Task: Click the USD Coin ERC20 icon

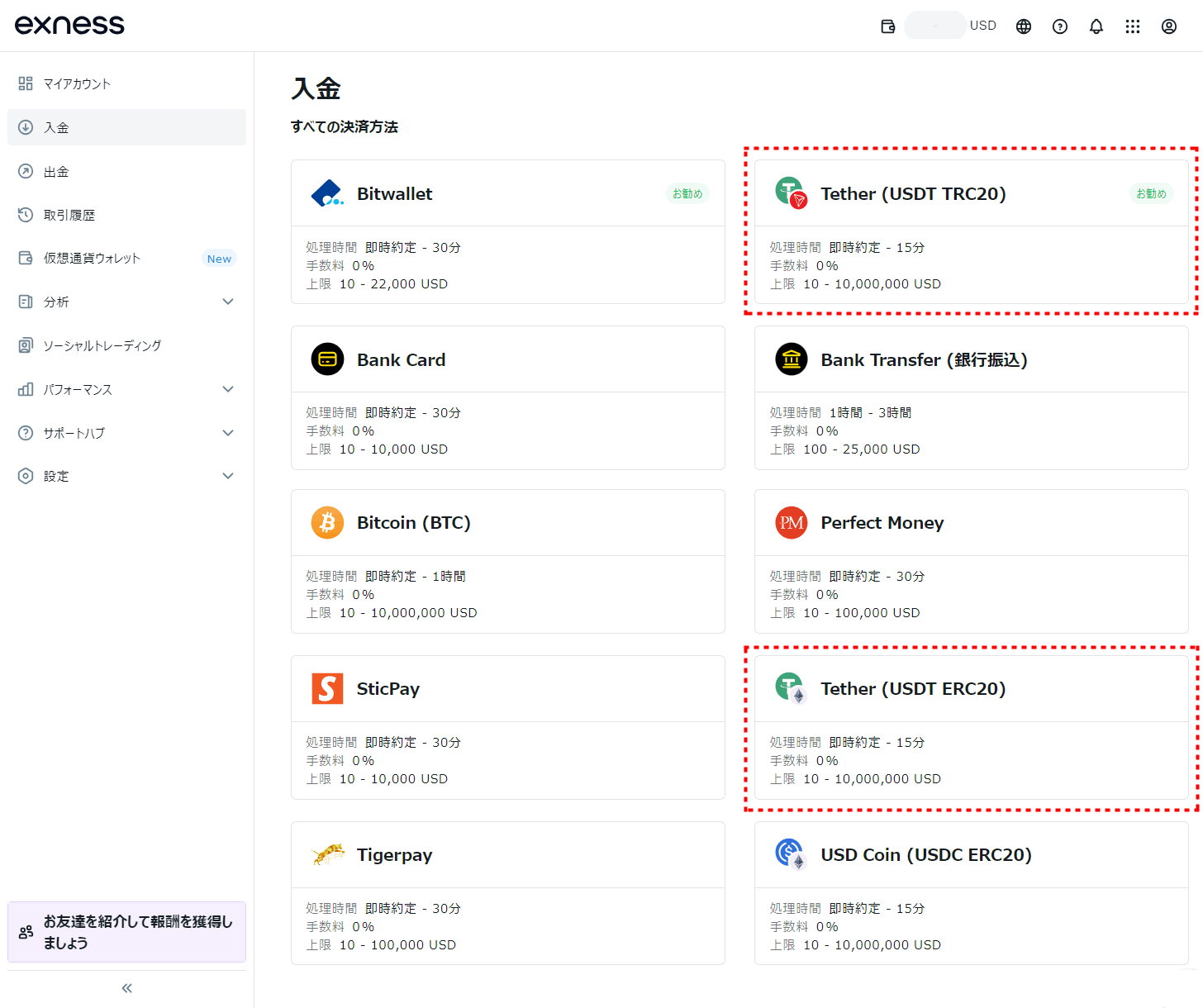Action: point(792,854)
